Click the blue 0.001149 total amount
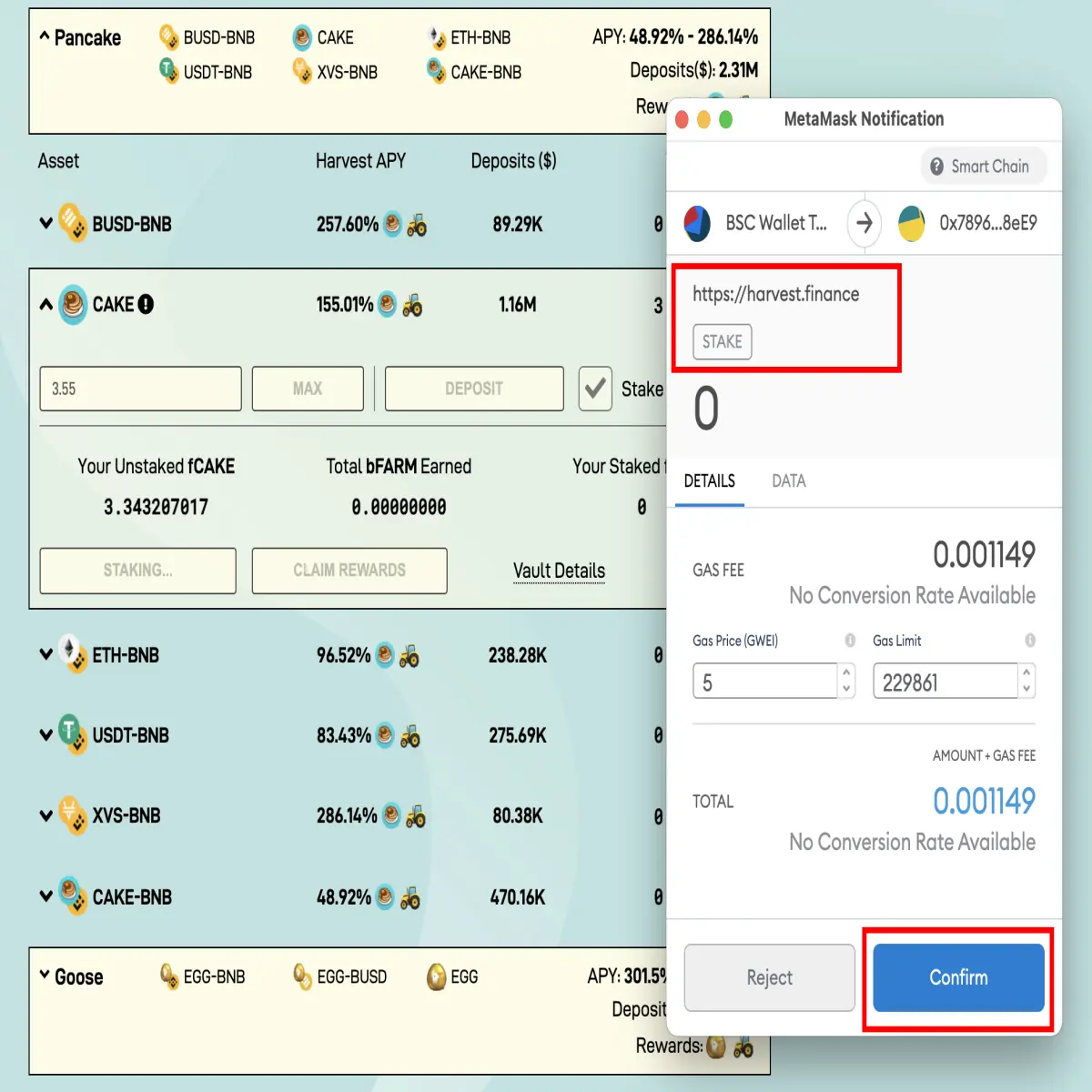Viewport: 1092px width, 1092px height. (984, 801)
